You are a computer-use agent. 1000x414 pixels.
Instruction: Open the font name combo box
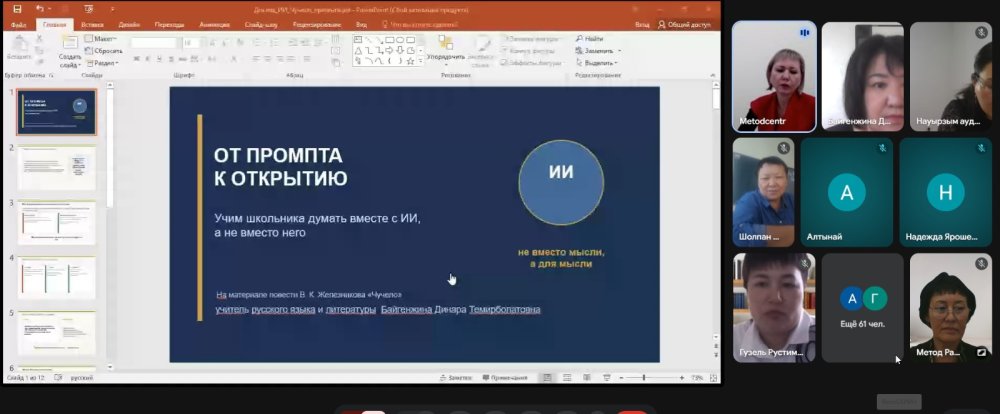click(155, 42)
